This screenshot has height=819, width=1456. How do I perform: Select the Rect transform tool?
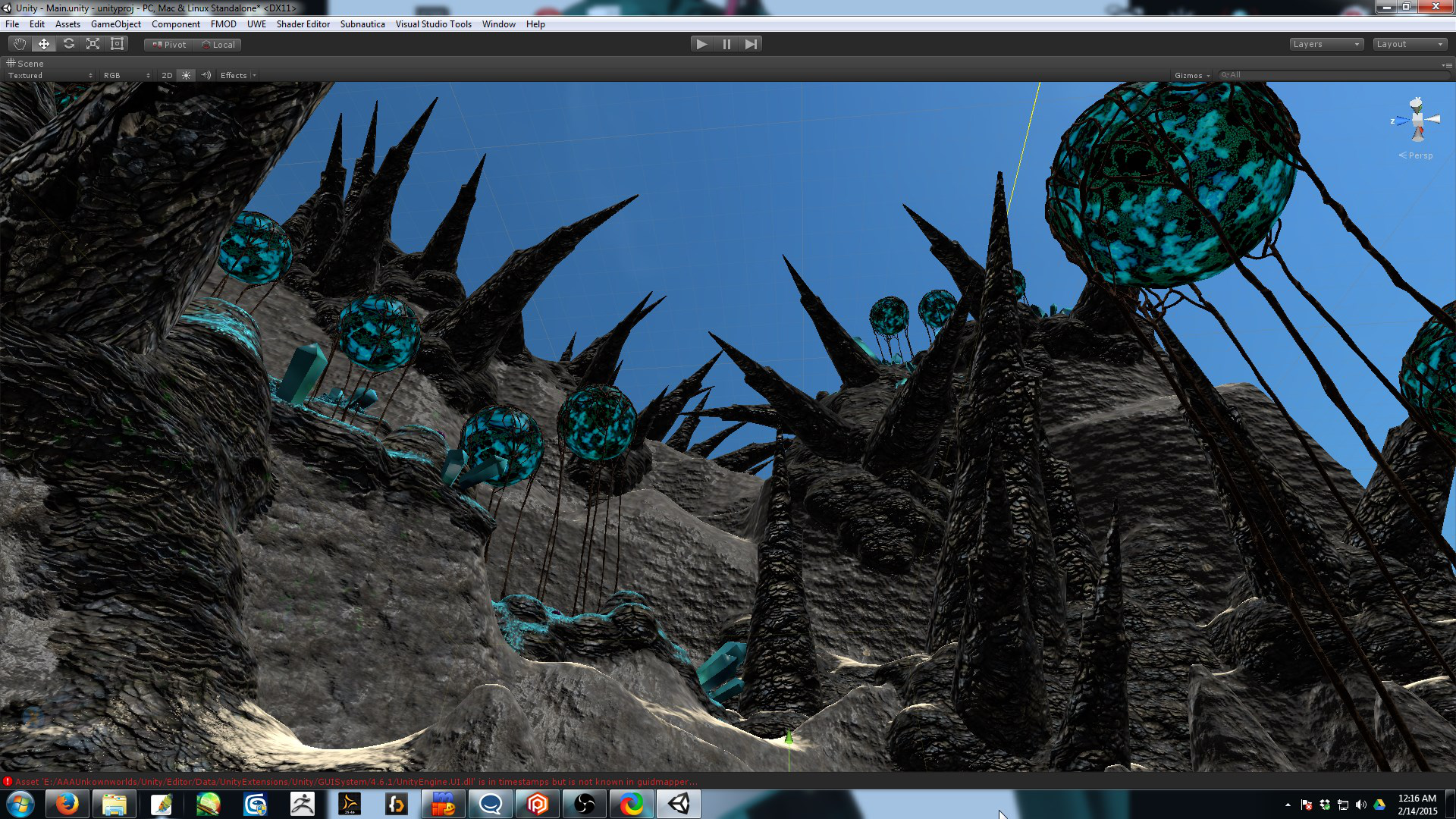point(117,44)
